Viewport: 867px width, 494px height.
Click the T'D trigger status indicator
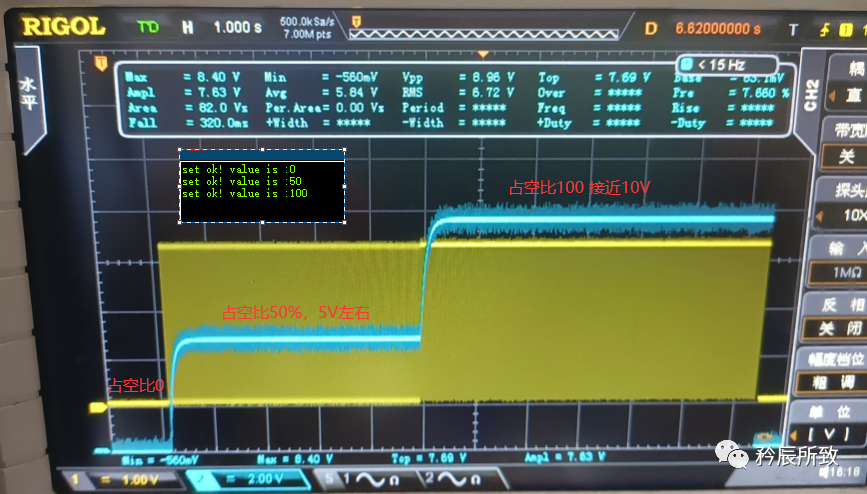click(149, 27)
